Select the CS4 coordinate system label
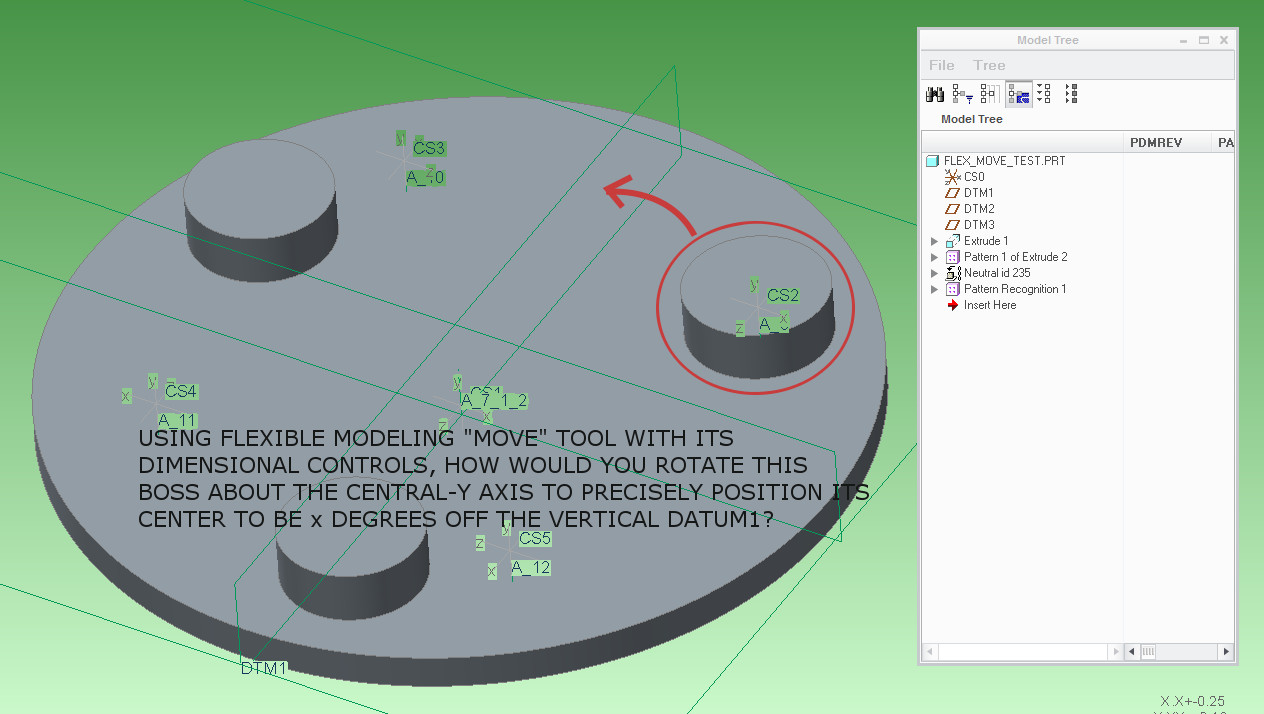Screen dimensions: 1264x714 181,391
